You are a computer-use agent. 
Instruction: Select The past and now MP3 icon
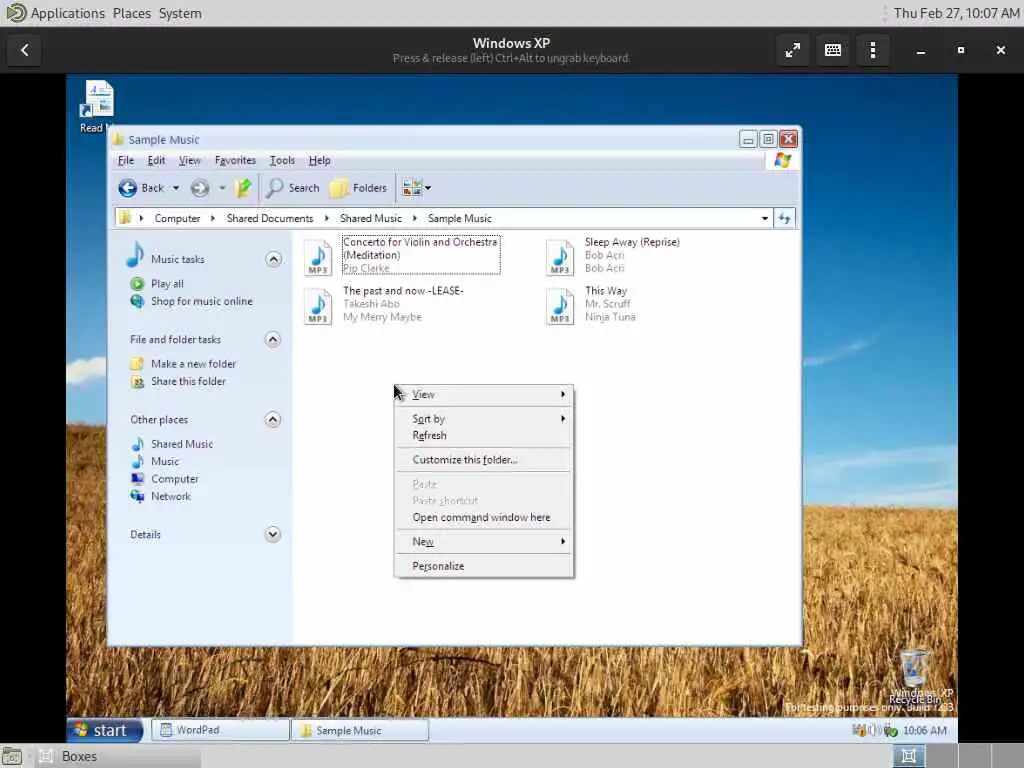[x=318, y=307]
